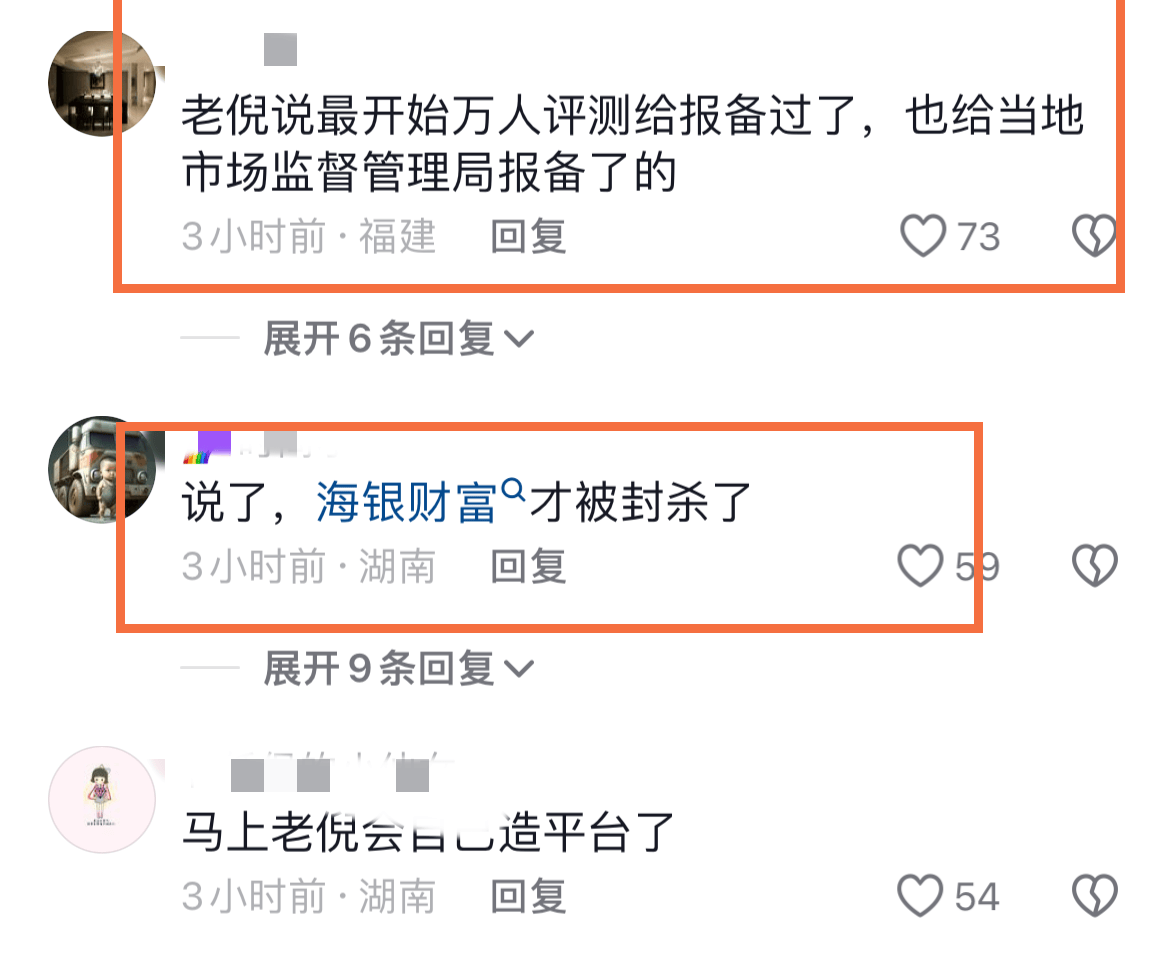
Task: Like the comment with 54 likes
Action: (x=920, y=896)
